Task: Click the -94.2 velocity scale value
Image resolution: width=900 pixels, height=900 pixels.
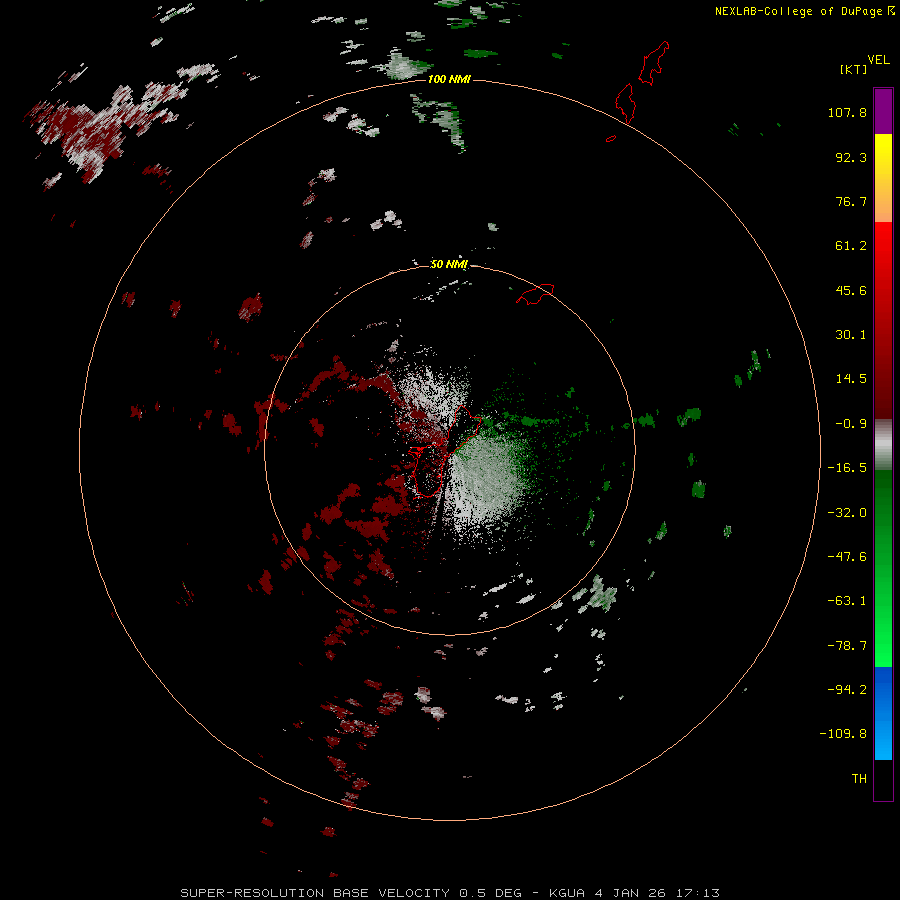Action: pyautogui.click(x=847, y=690)
